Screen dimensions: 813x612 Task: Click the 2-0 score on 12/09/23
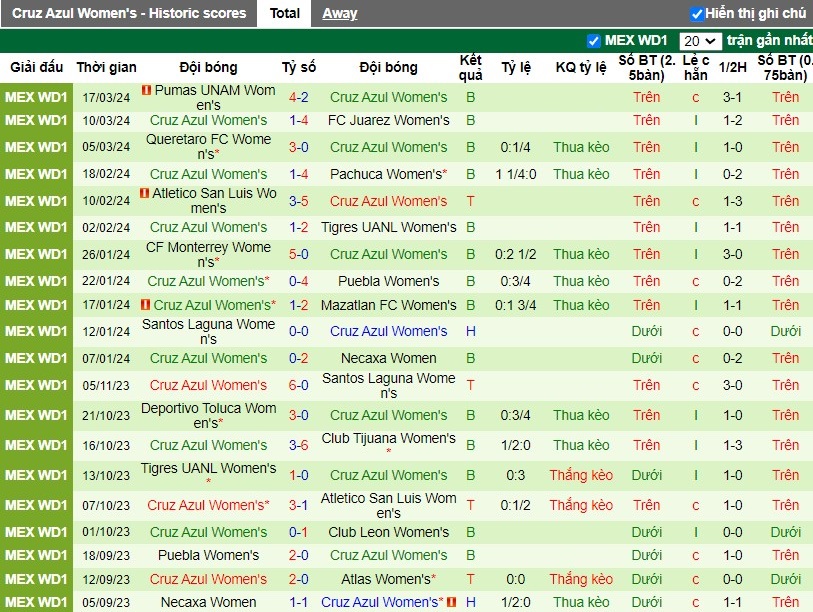299,579
